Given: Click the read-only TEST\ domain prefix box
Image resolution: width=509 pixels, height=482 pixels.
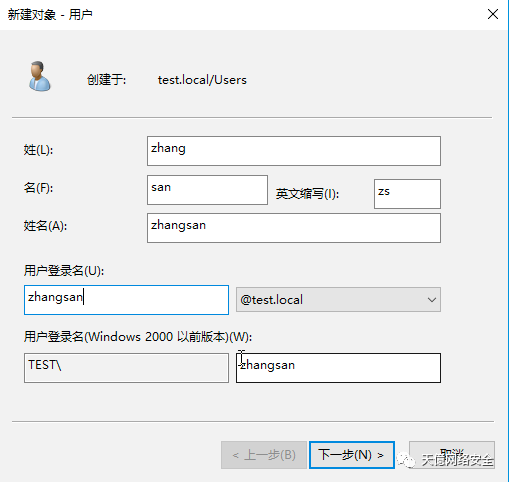Looking at the screenshot, I should pos(126,368).
